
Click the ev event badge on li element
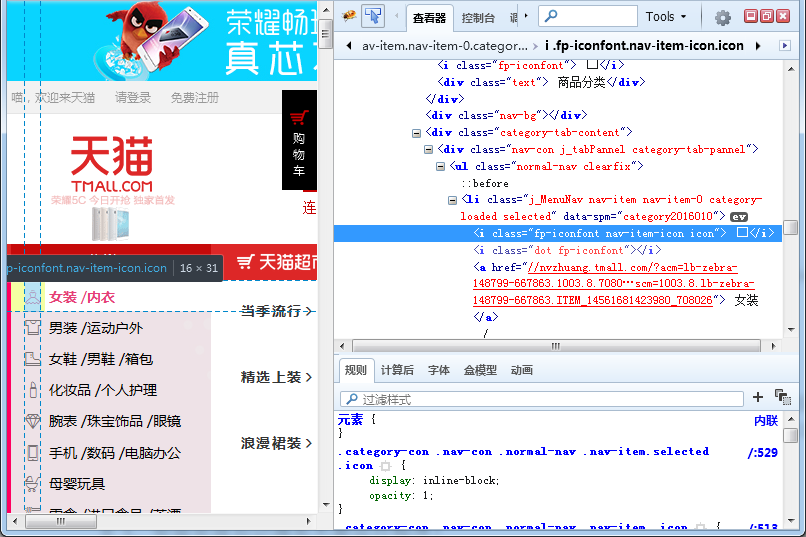pos(739,217)
